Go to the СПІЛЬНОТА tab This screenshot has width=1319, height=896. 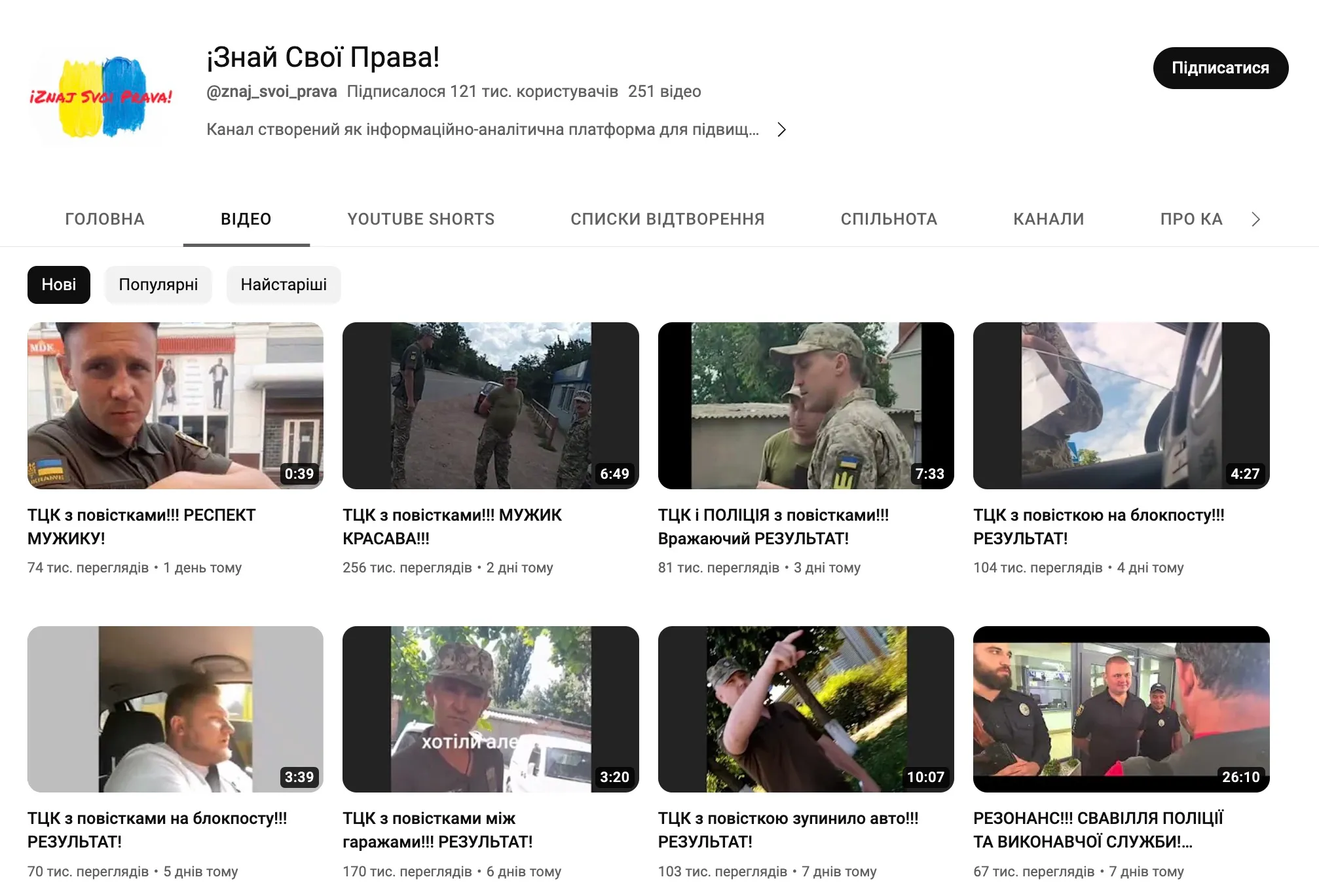(889, 219)
